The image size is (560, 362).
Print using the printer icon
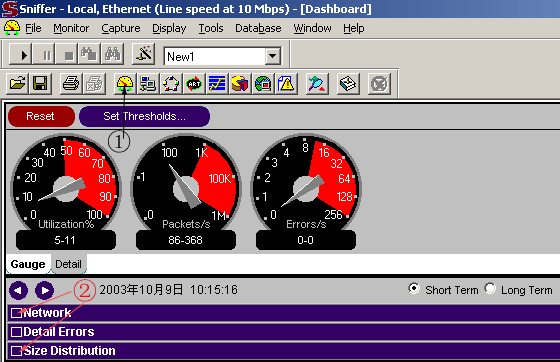(x=71, y=84)
